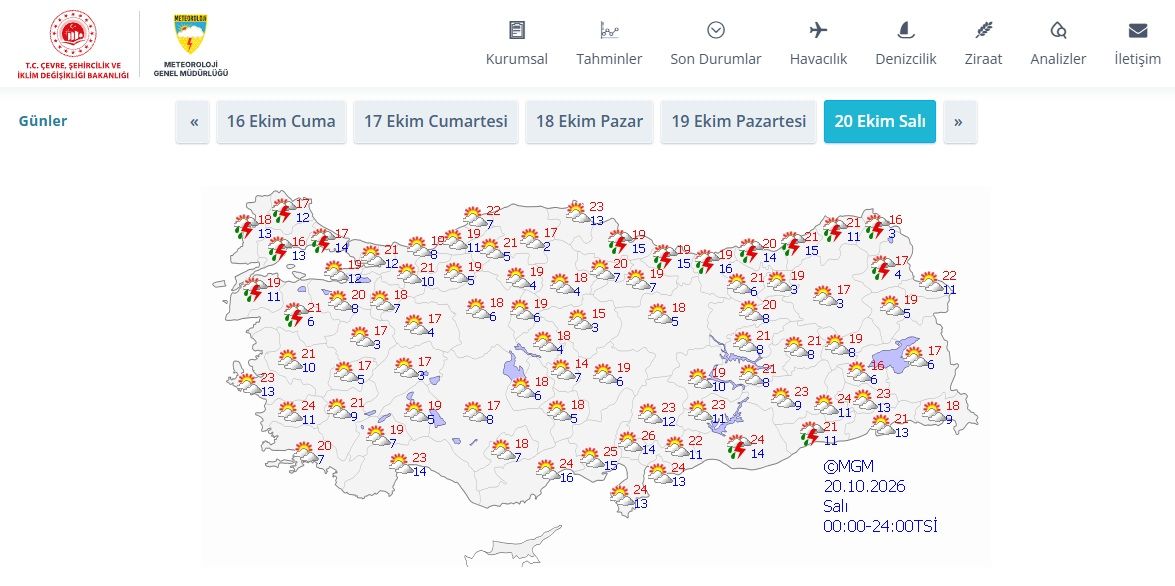The width and height of the screenshot is (1175, 586).
Task: Click the salt lake in central Anatolia
Action: 514,367
